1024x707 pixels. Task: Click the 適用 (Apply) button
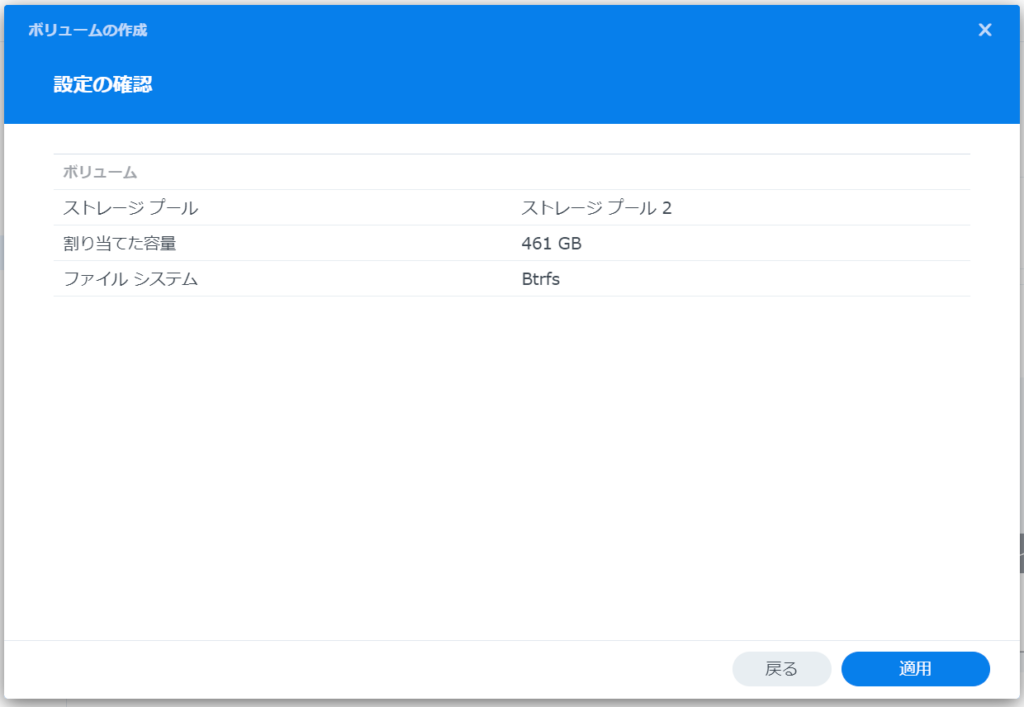tap(915, 668)
